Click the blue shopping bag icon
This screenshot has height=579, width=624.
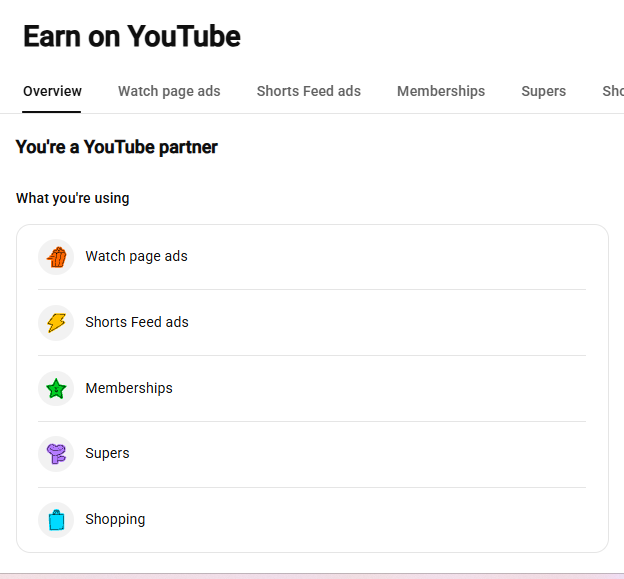[x=56, y=520]
